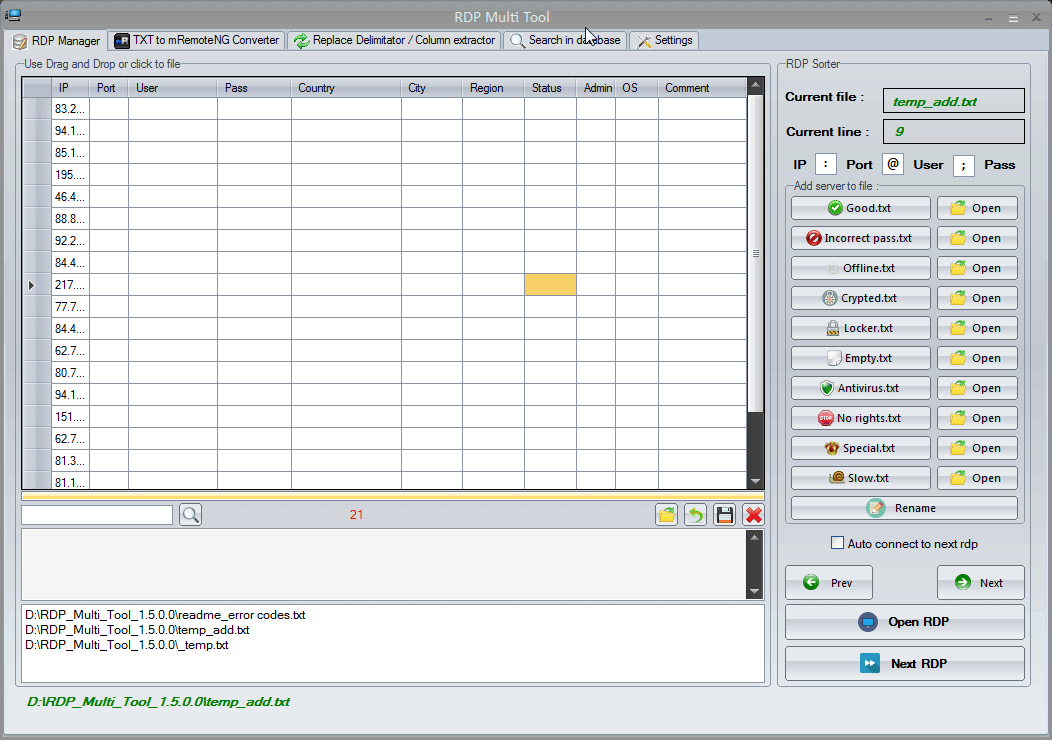1052x740 pixels.
Task: Click the yellow progress bar under the grid
Action: point(392,496)
